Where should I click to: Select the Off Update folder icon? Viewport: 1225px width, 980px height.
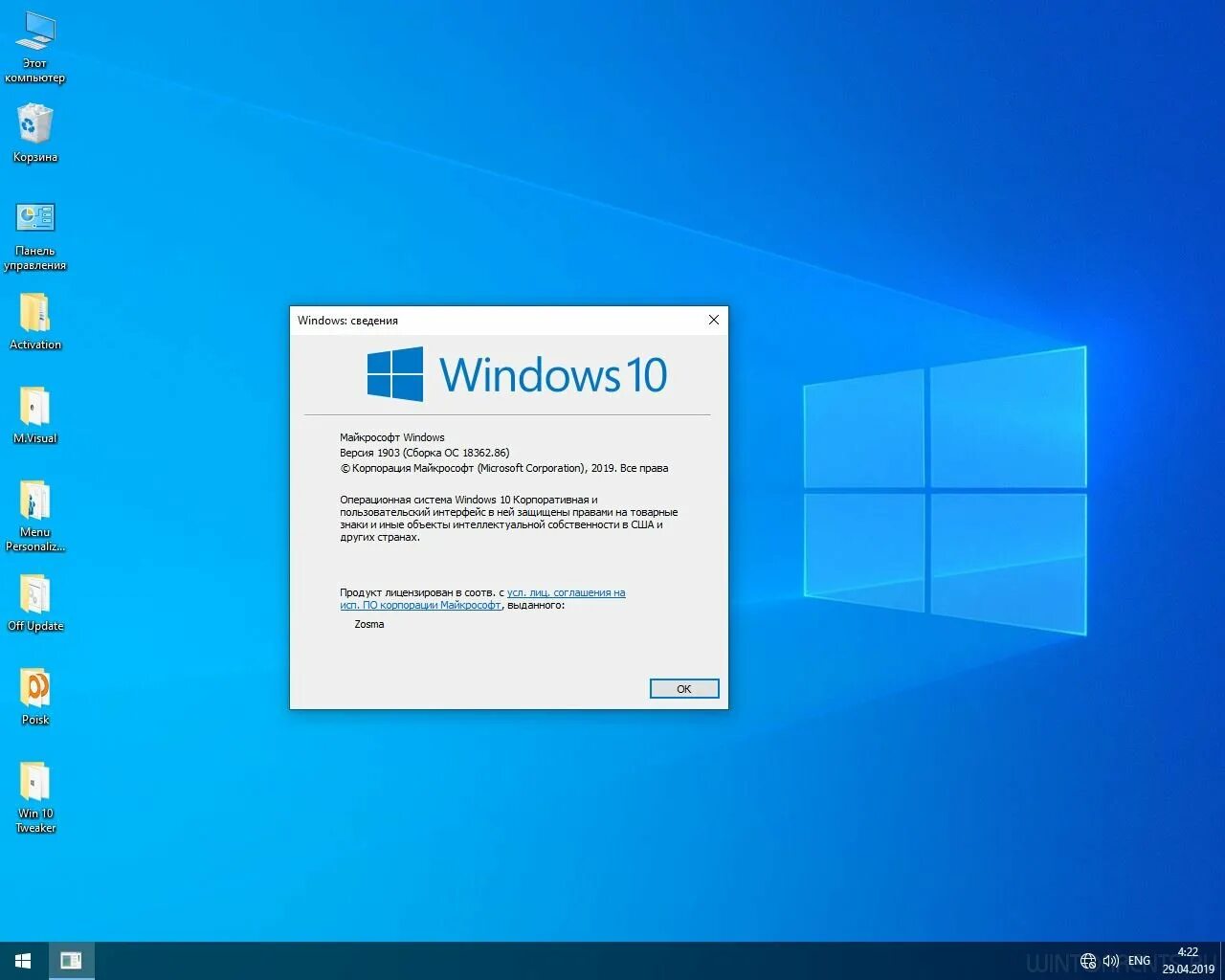point(35,602)
